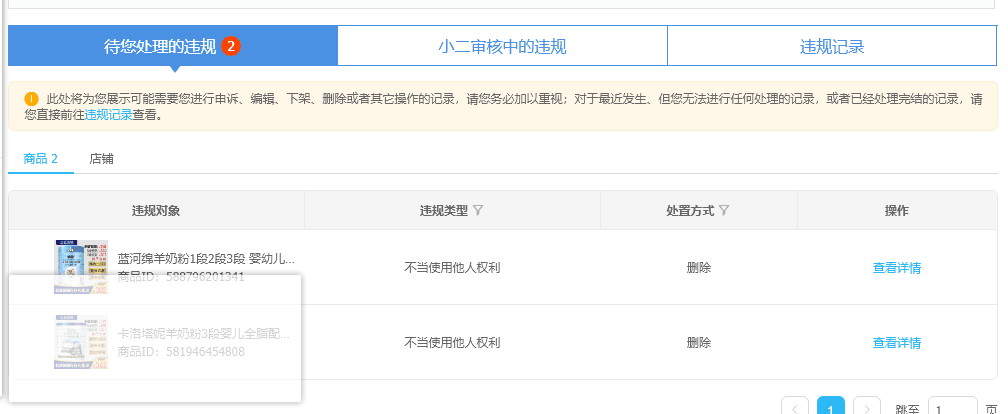The image size is (1008, 414).
Task: Click the filter icon beside 违规类型
Action: click(x=478, y=210)
